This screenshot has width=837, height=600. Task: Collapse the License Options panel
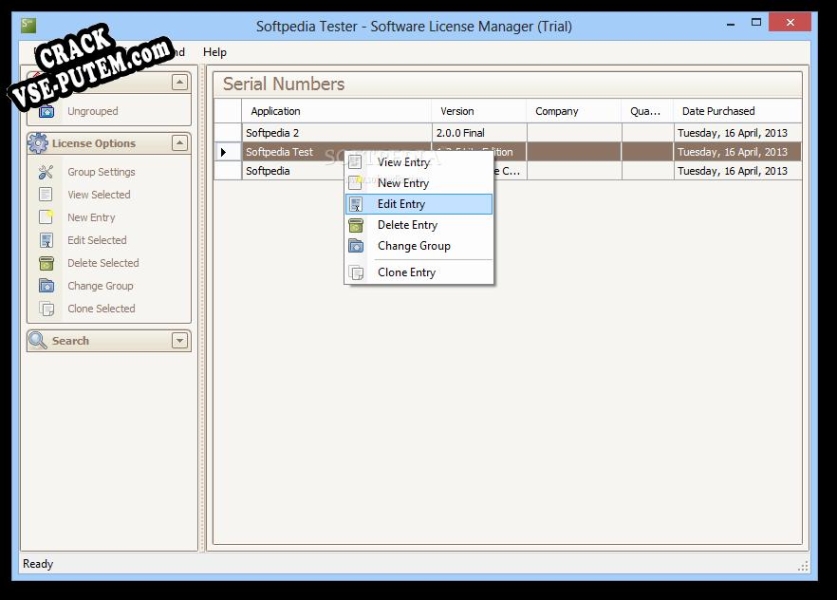[x=180, y=143]
